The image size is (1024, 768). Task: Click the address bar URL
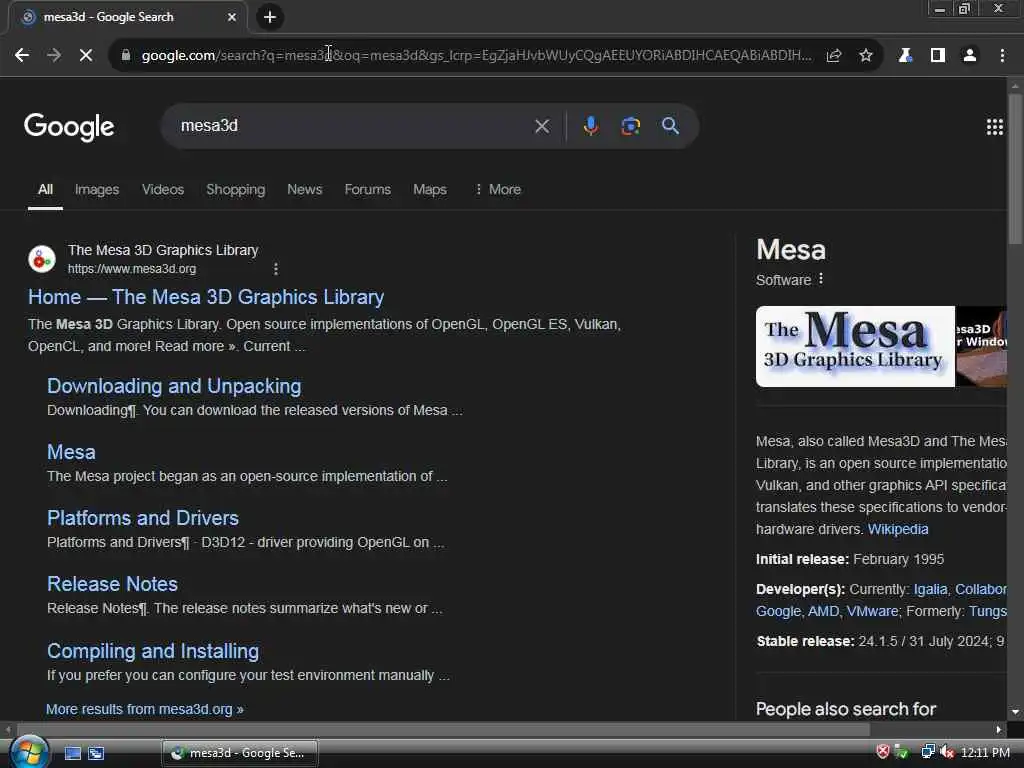[x=477, y=56]
